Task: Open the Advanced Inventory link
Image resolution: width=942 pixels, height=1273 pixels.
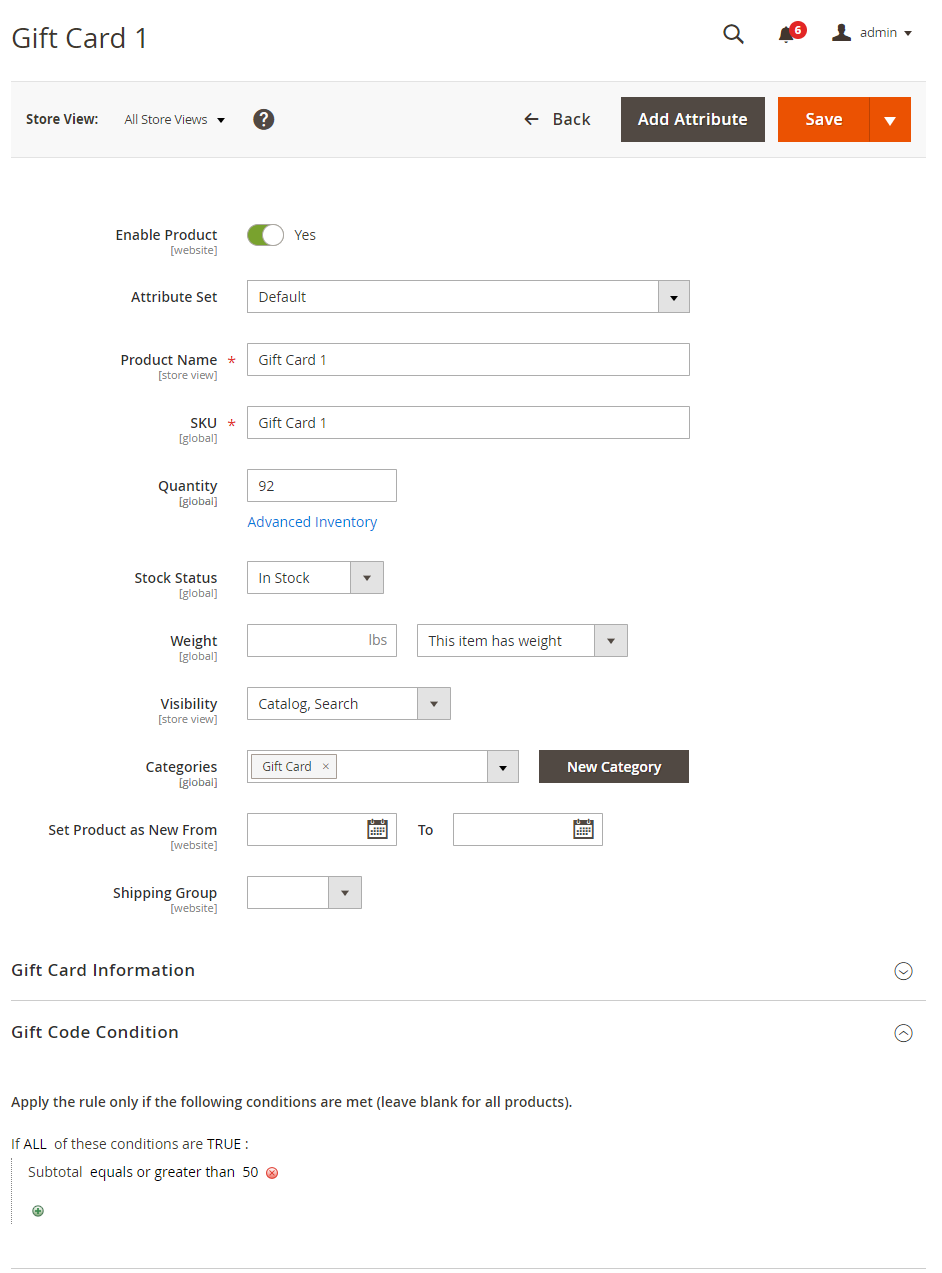Action: pos(312,522)
